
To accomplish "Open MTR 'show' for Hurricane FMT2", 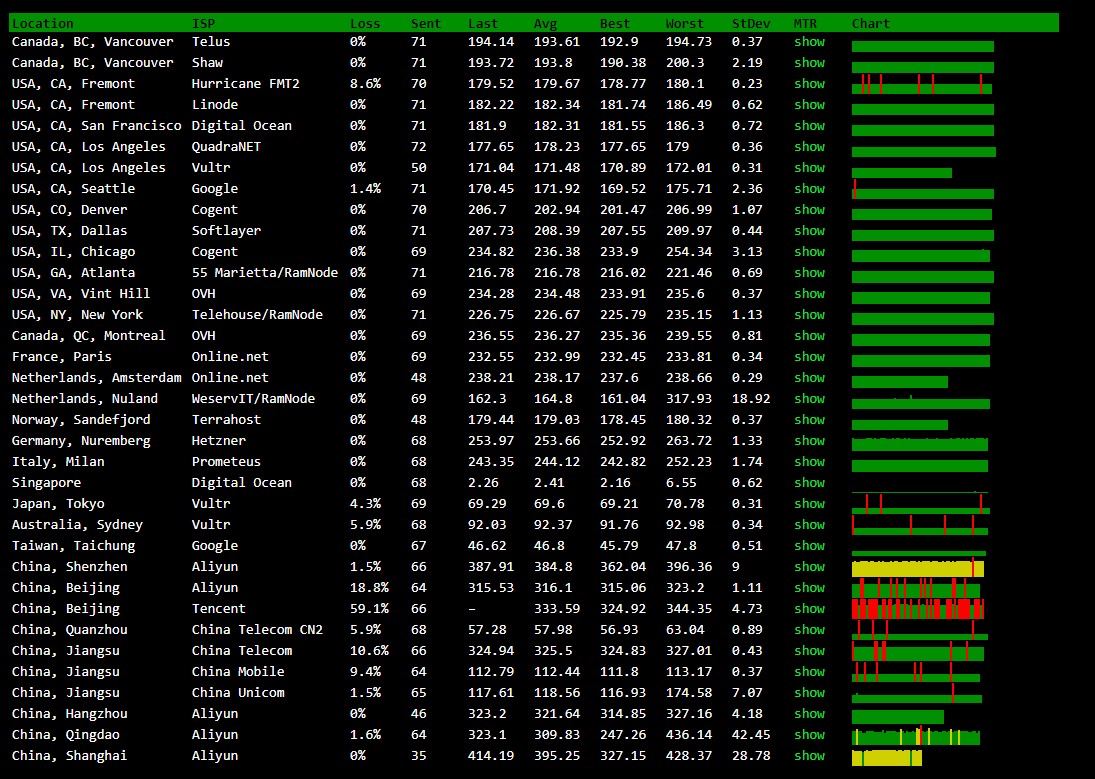I will pos(809,83).
